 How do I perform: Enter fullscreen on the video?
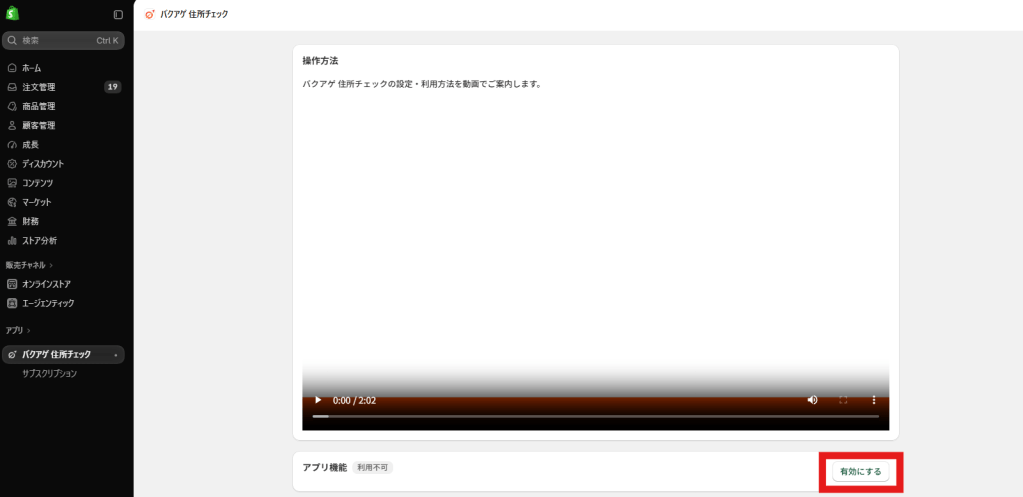[843, 400]
